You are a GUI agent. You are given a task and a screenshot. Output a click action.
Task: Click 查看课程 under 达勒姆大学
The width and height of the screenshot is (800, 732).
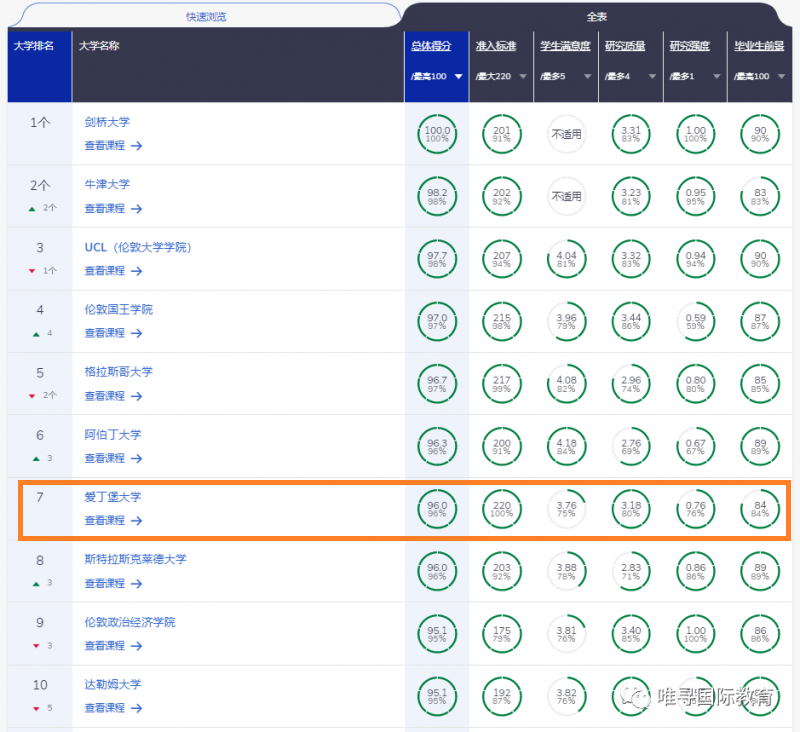point(113,708)
